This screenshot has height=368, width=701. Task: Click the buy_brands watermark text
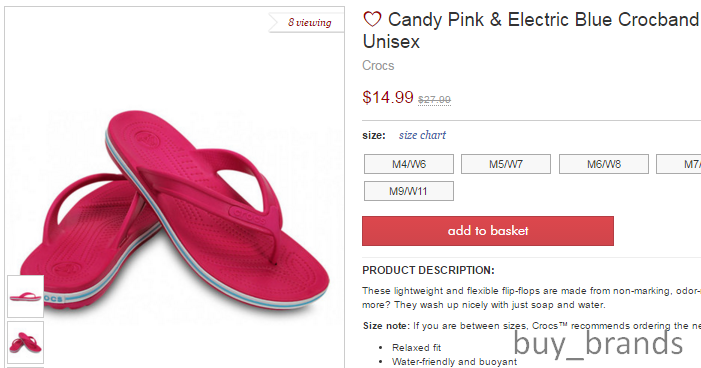click(598, 343)
